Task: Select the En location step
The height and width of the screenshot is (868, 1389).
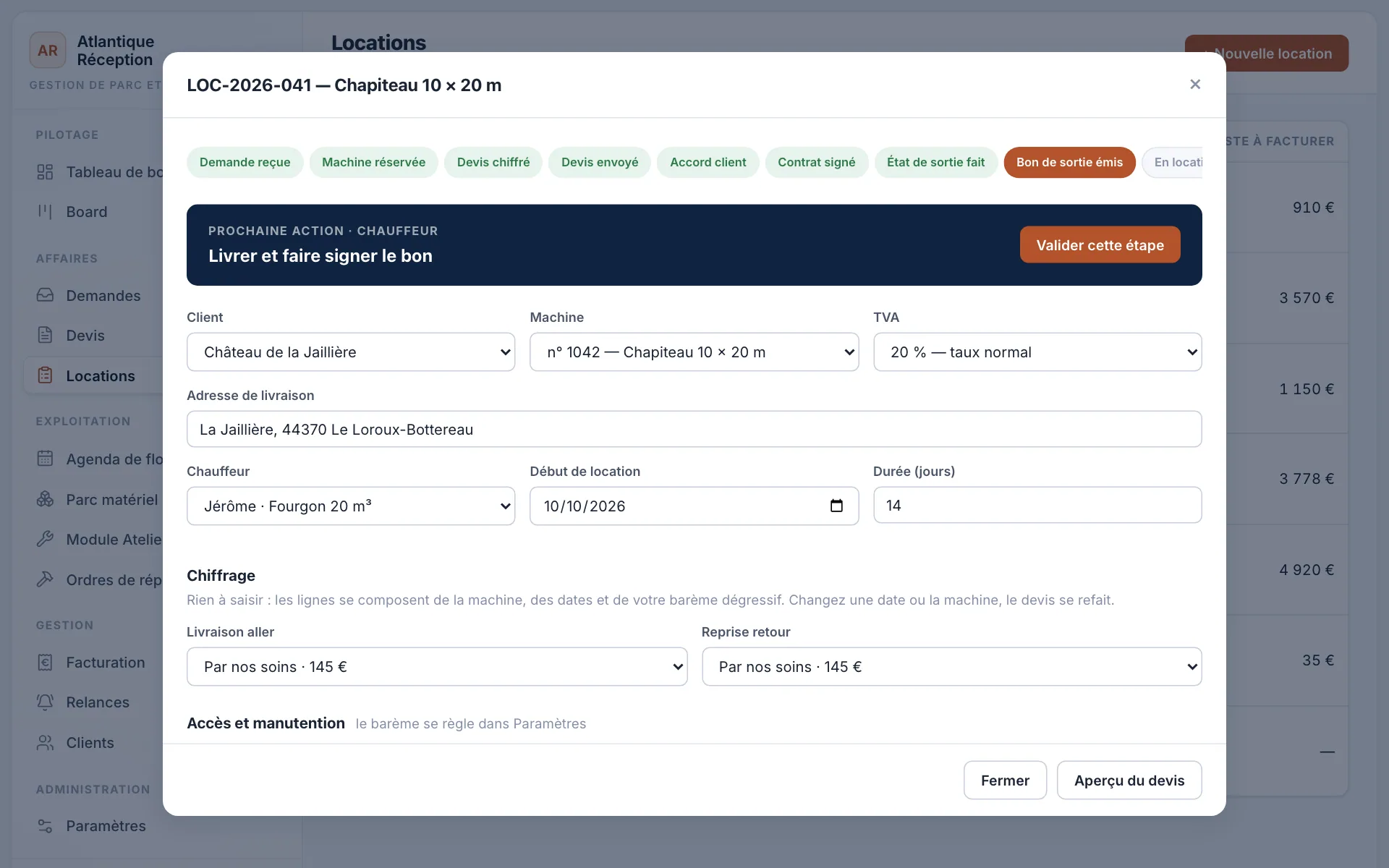Action: point(1173,162)
